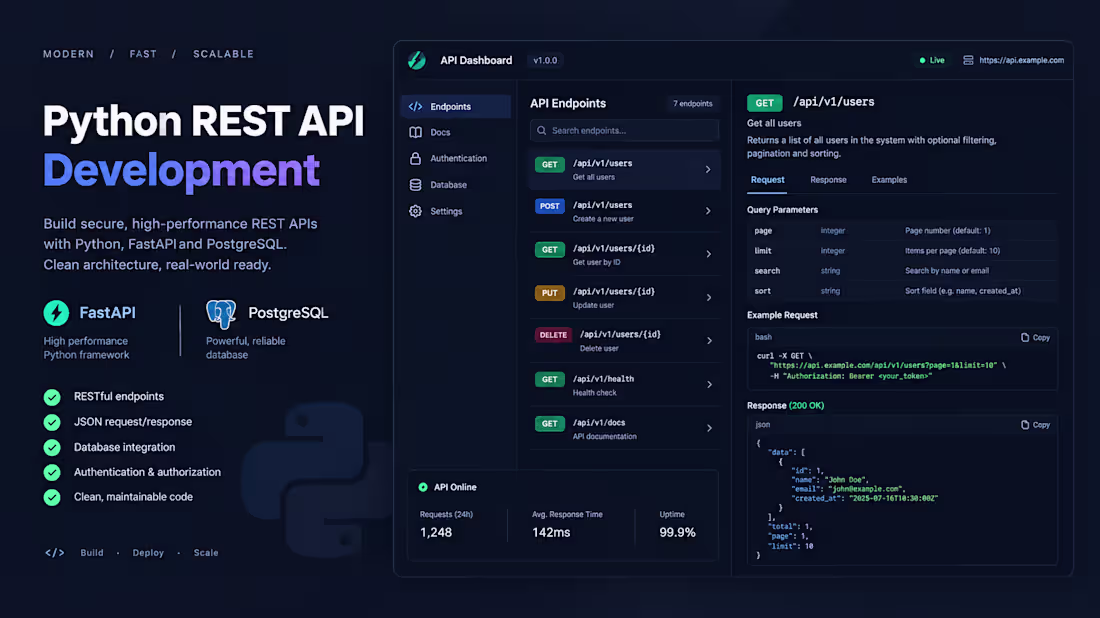Viewport: 1100px width, 618px height.
Task: Click the API Dashboard lightning logo
Action: click(x=417, y=60)
